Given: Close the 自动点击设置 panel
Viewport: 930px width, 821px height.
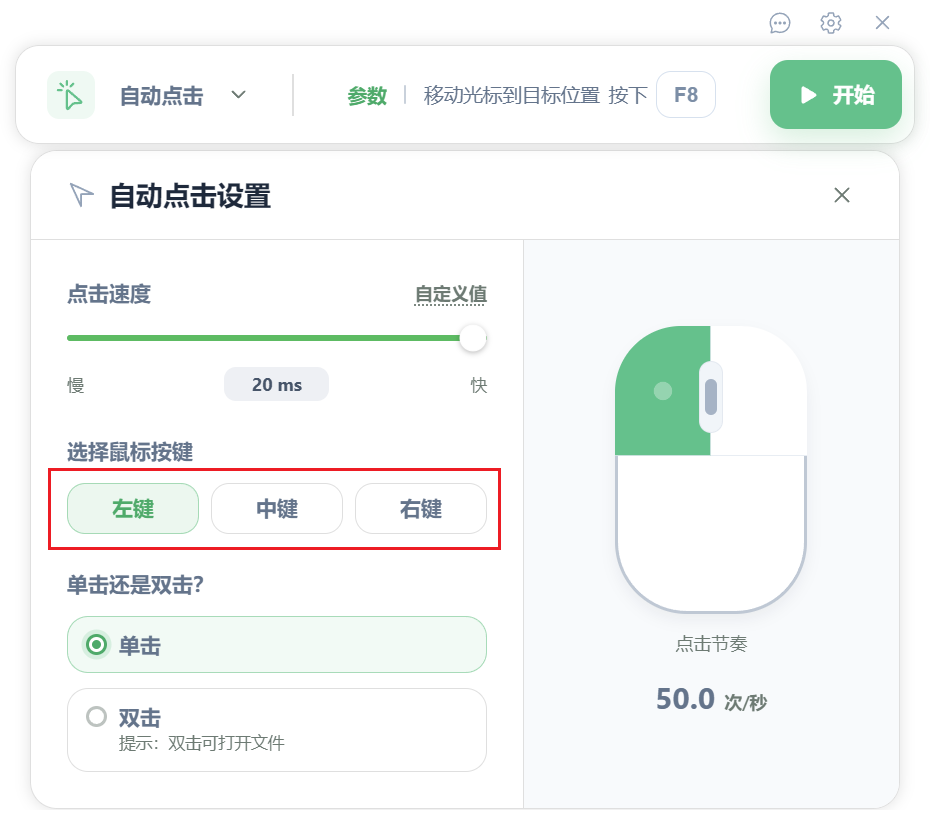Looking at the screenshot, I should 842,195.
